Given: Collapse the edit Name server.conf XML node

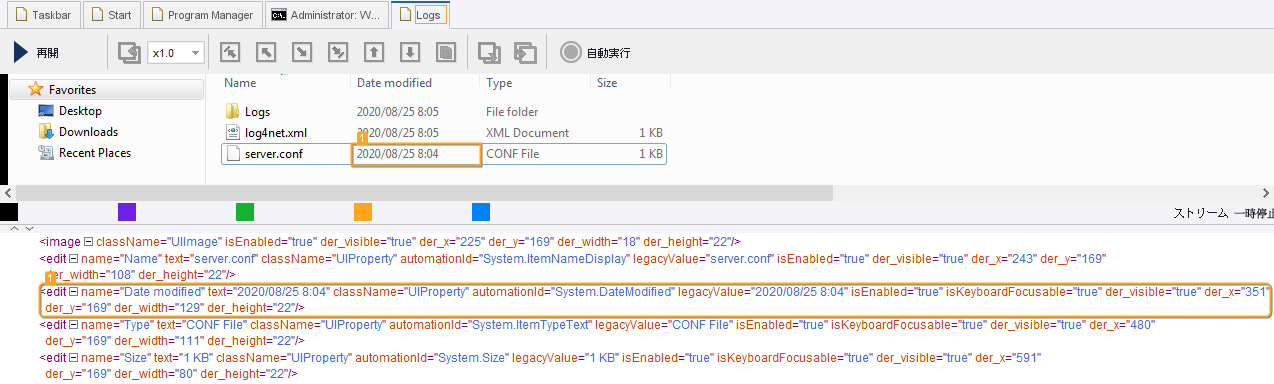Looking at the screenshot, I should click(73, 258).
